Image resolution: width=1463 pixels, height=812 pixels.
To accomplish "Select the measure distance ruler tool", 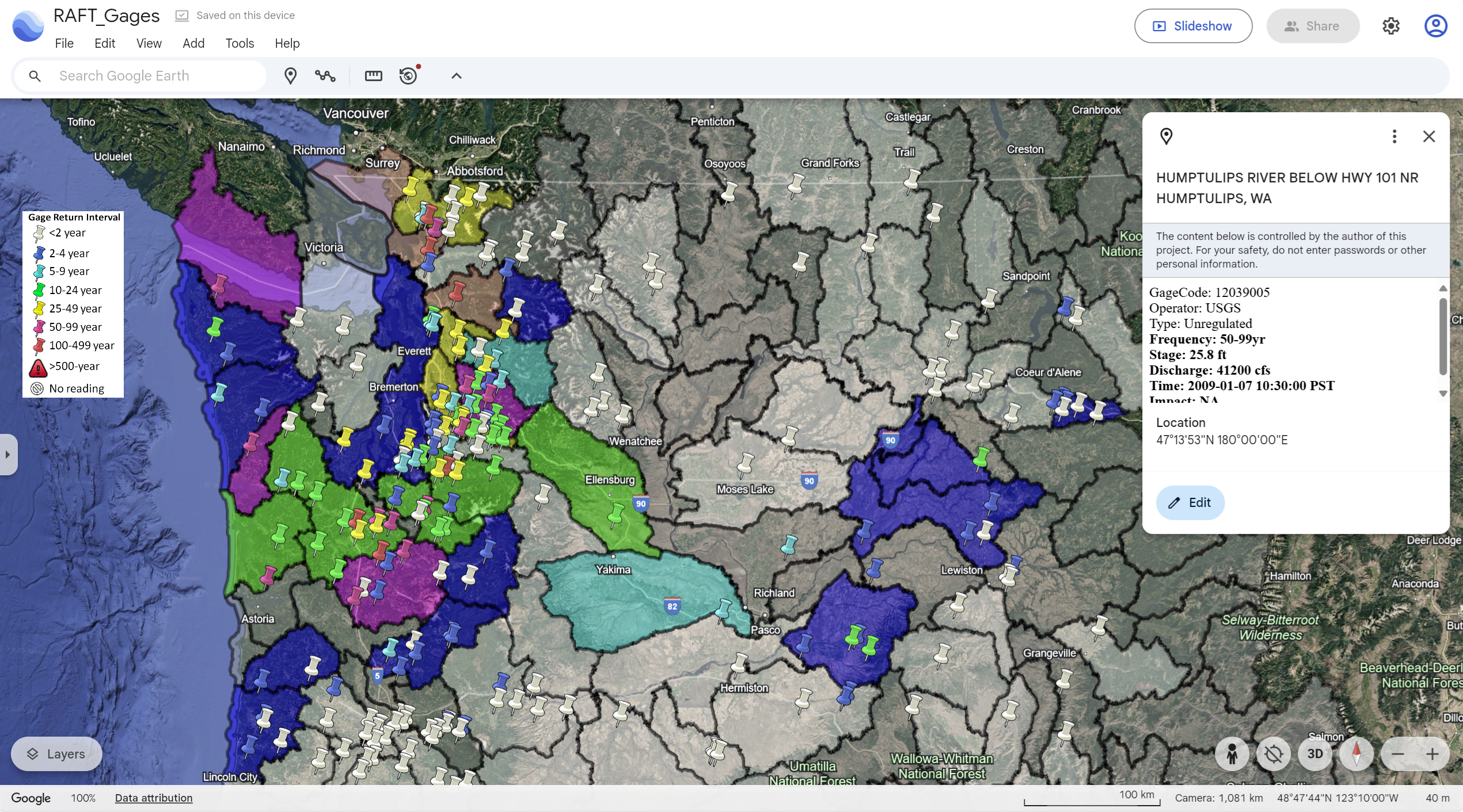I will pyautogui.click(x=373, y=75).
